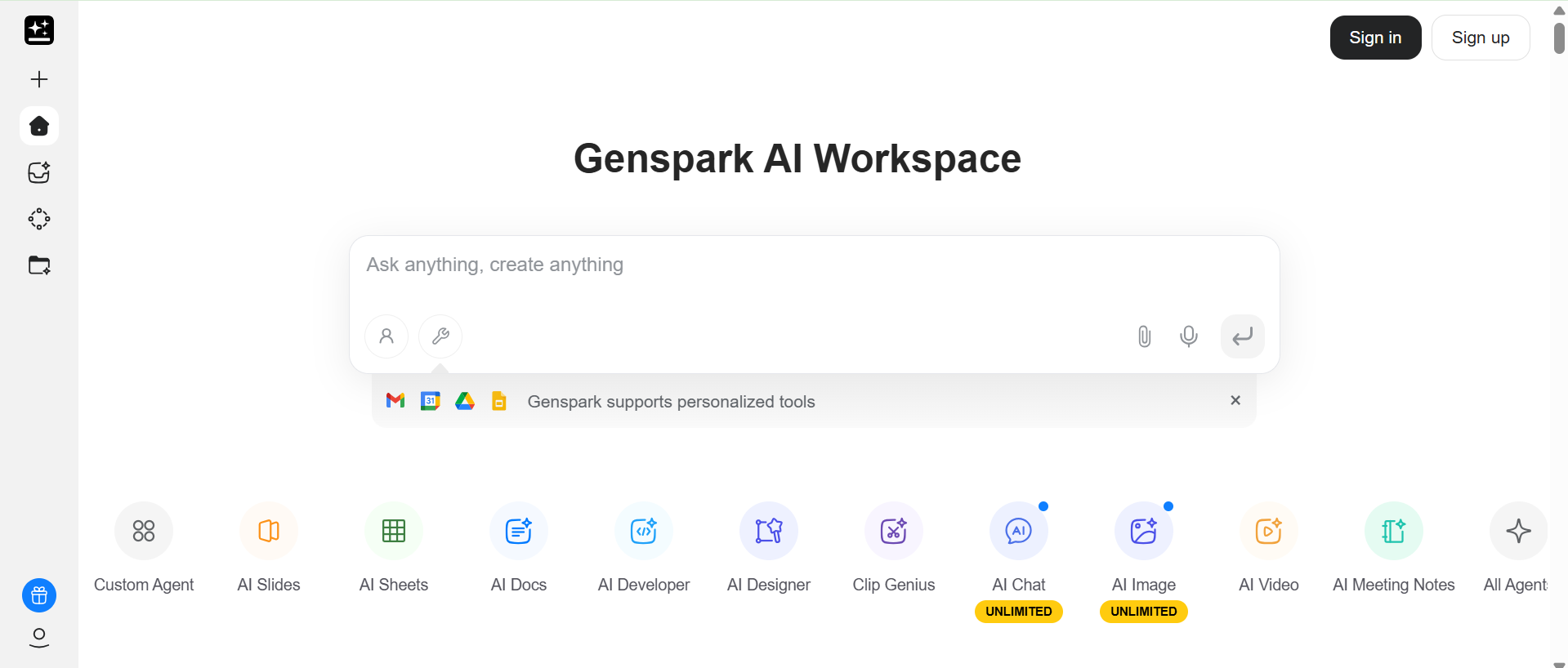Submit prompt with the enter arrow button
1568x668 pixels.
(x=1243, y=336)
